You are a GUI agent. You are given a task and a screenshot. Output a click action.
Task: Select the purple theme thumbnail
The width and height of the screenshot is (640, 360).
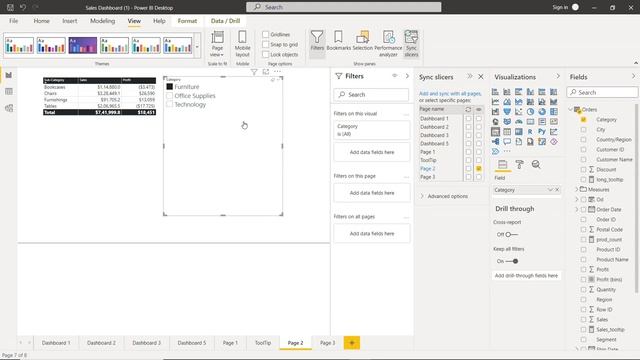[82, 45]
